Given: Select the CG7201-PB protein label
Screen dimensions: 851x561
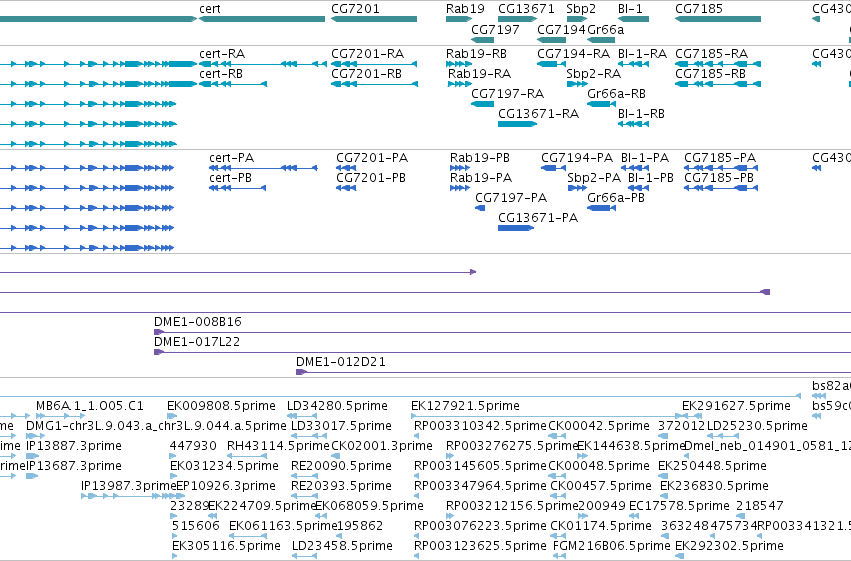Looking at the screenshot, I should pos(371,178).
